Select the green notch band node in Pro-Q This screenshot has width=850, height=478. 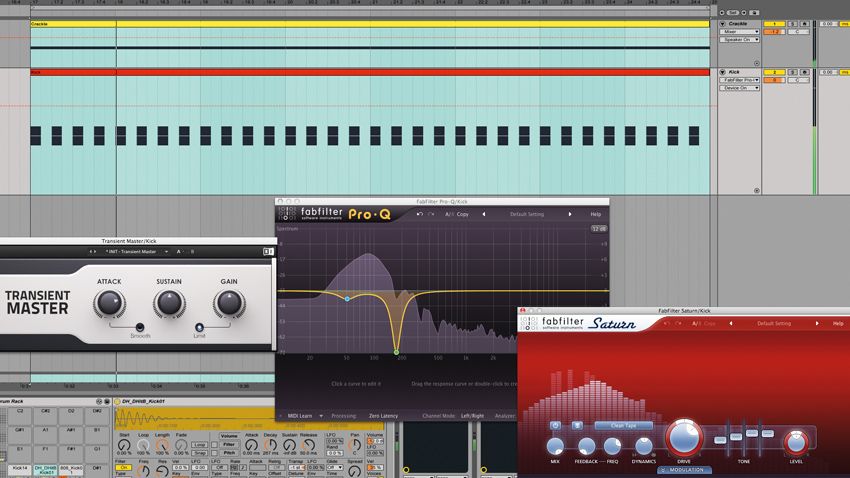tap(396, 352)
